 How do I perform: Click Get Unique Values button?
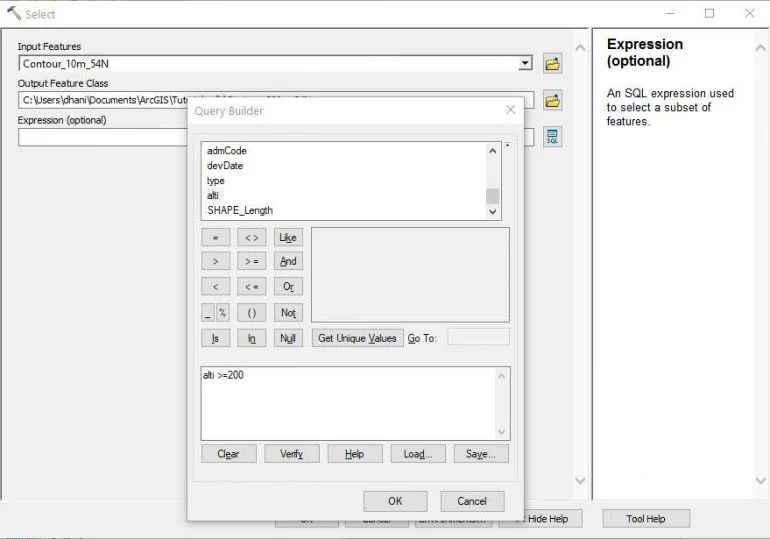coord(358,338)
